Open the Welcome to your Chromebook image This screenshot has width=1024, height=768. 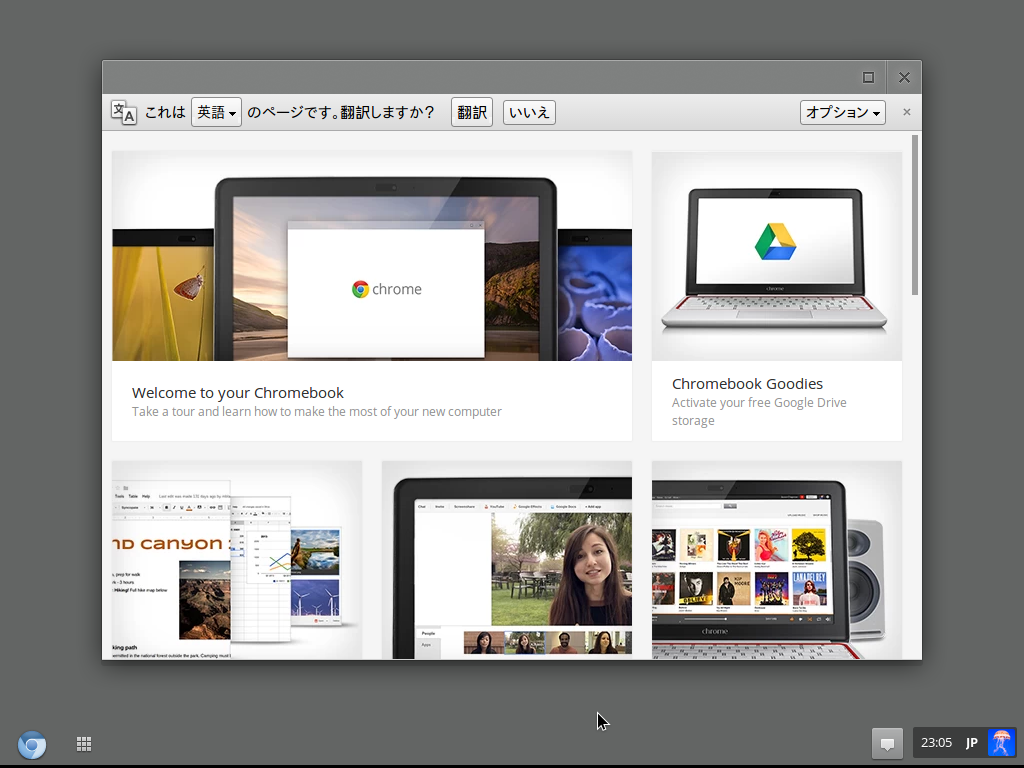tap(372, 256)
